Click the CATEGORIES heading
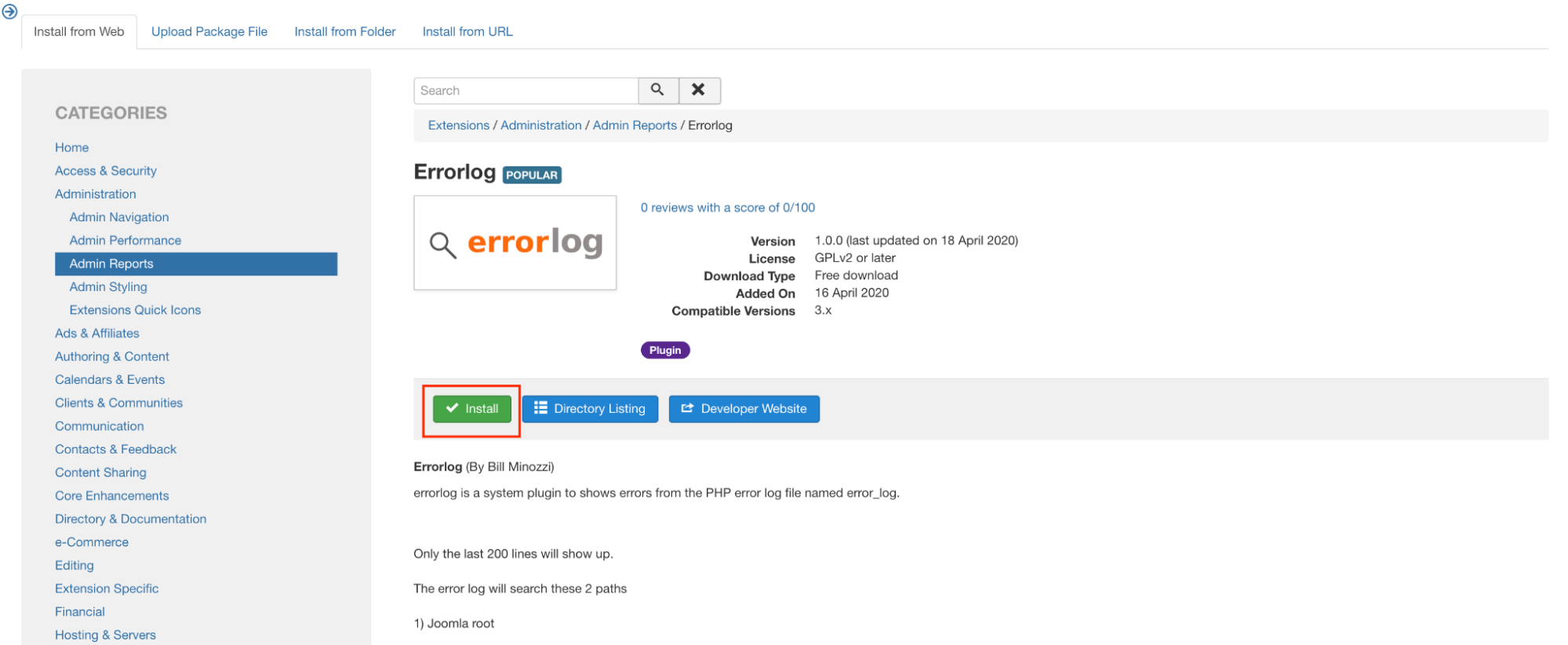1568x645 pixels. point(111,113)
